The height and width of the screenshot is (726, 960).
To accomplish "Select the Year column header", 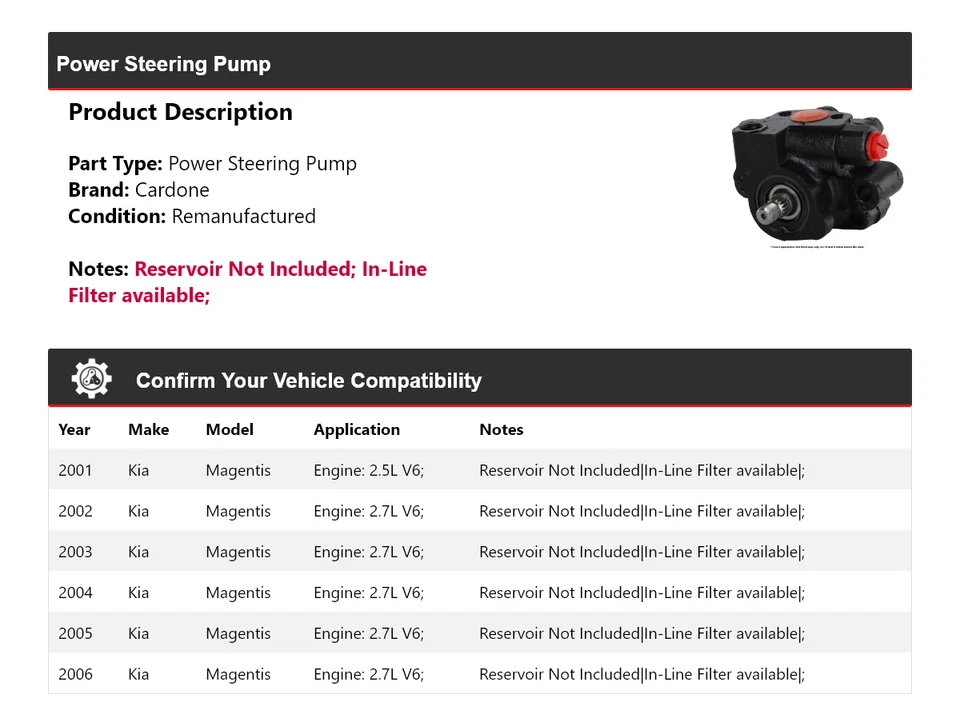I will tap(74, 429).
